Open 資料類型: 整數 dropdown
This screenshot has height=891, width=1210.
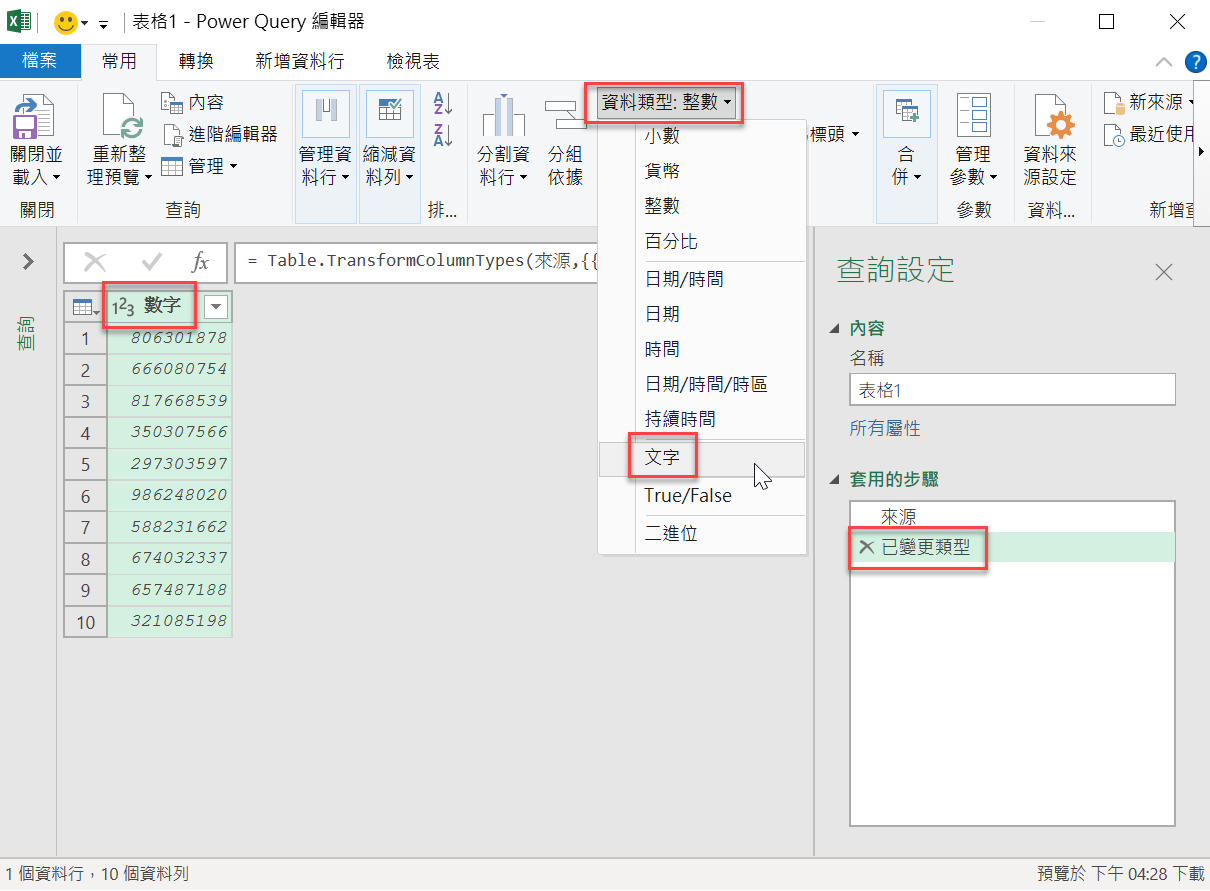[667, 102]
